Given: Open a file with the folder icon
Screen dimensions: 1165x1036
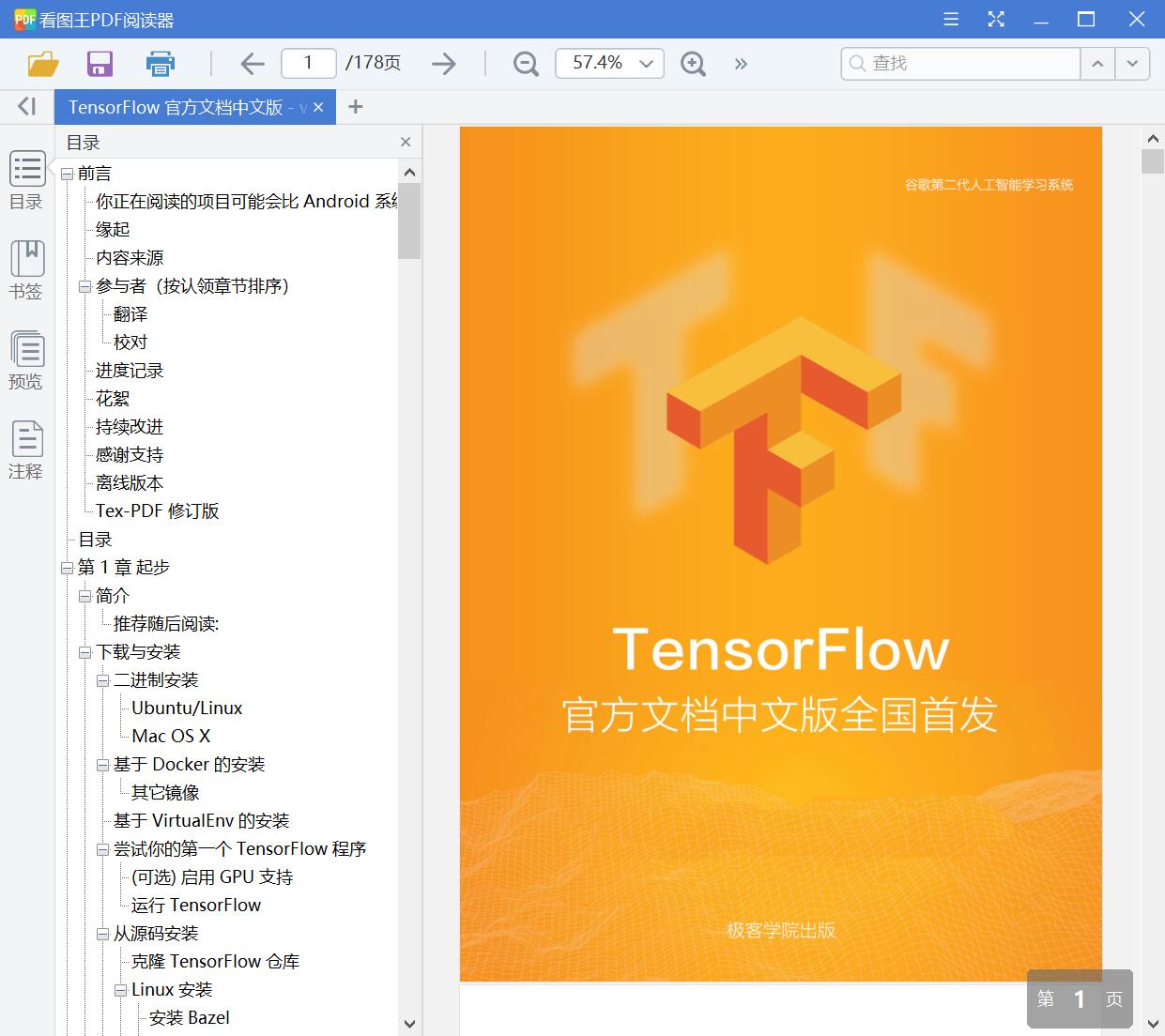Looking at the screenshot, I should click(x=43, y=64).
